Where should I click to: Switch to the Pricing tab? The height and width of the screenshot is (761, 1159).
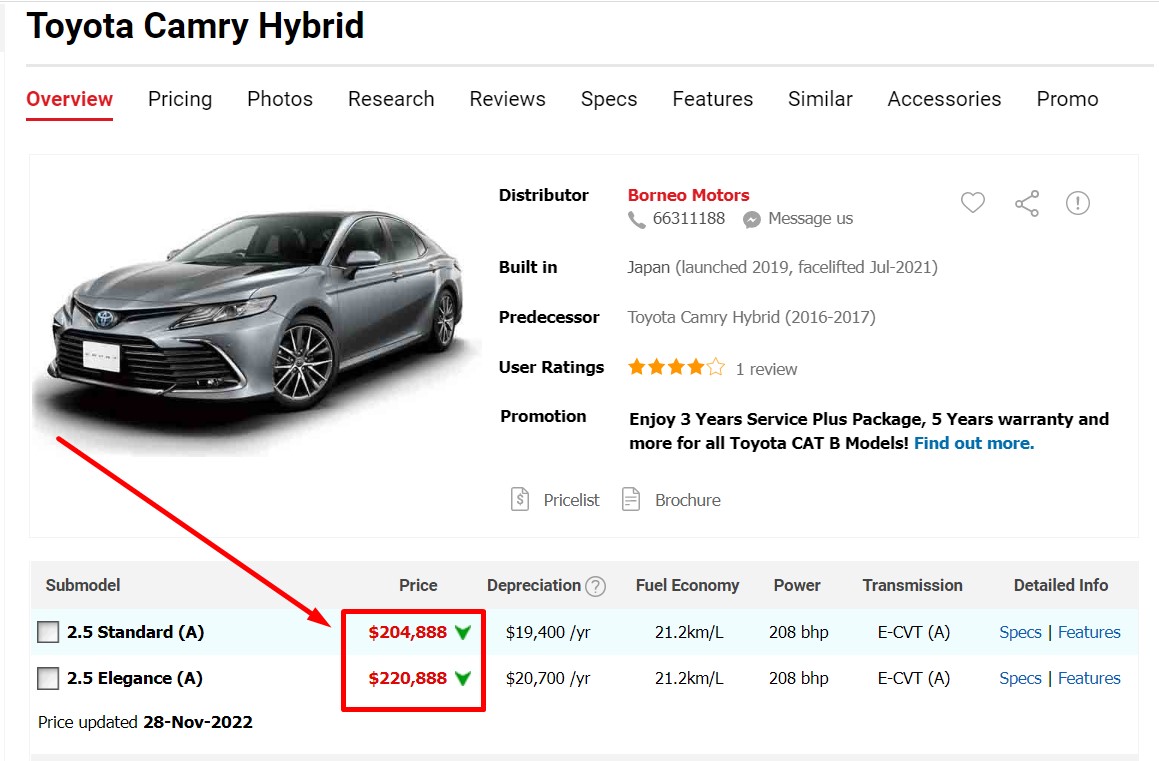coord(180,99)
